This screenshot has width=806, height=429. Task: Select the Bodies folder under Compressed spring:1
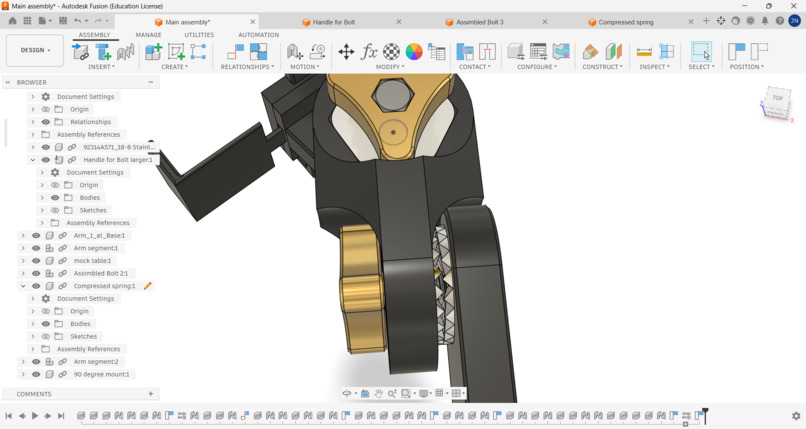[80, 324]
